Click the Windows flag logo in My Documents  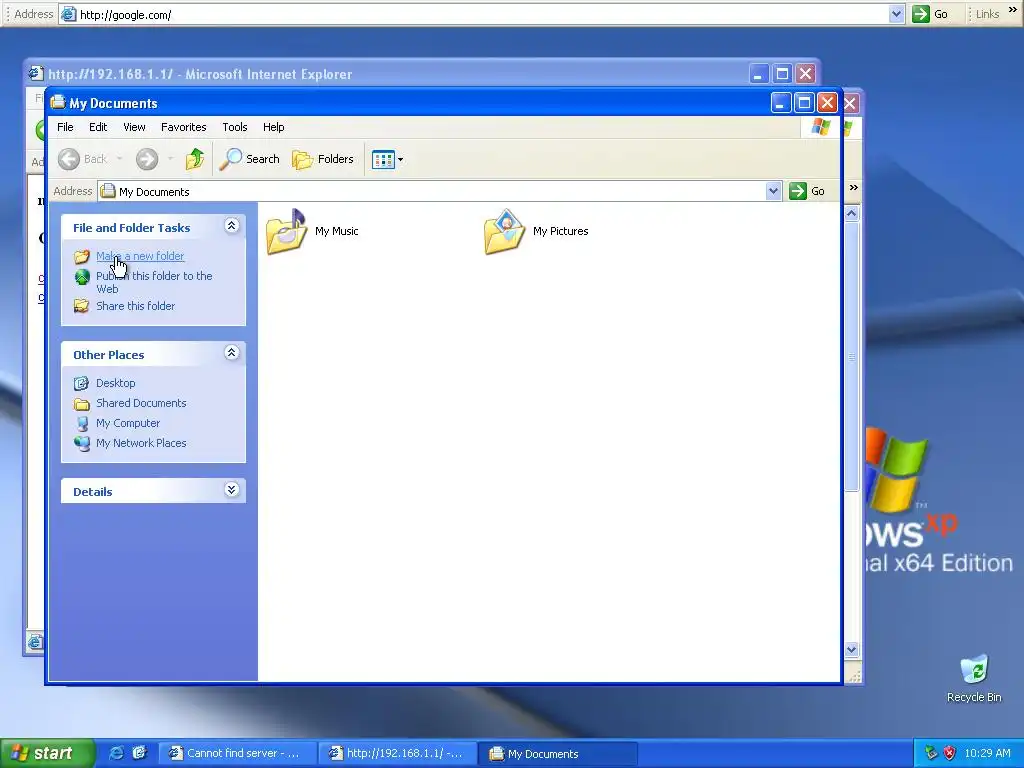[820, 127]
